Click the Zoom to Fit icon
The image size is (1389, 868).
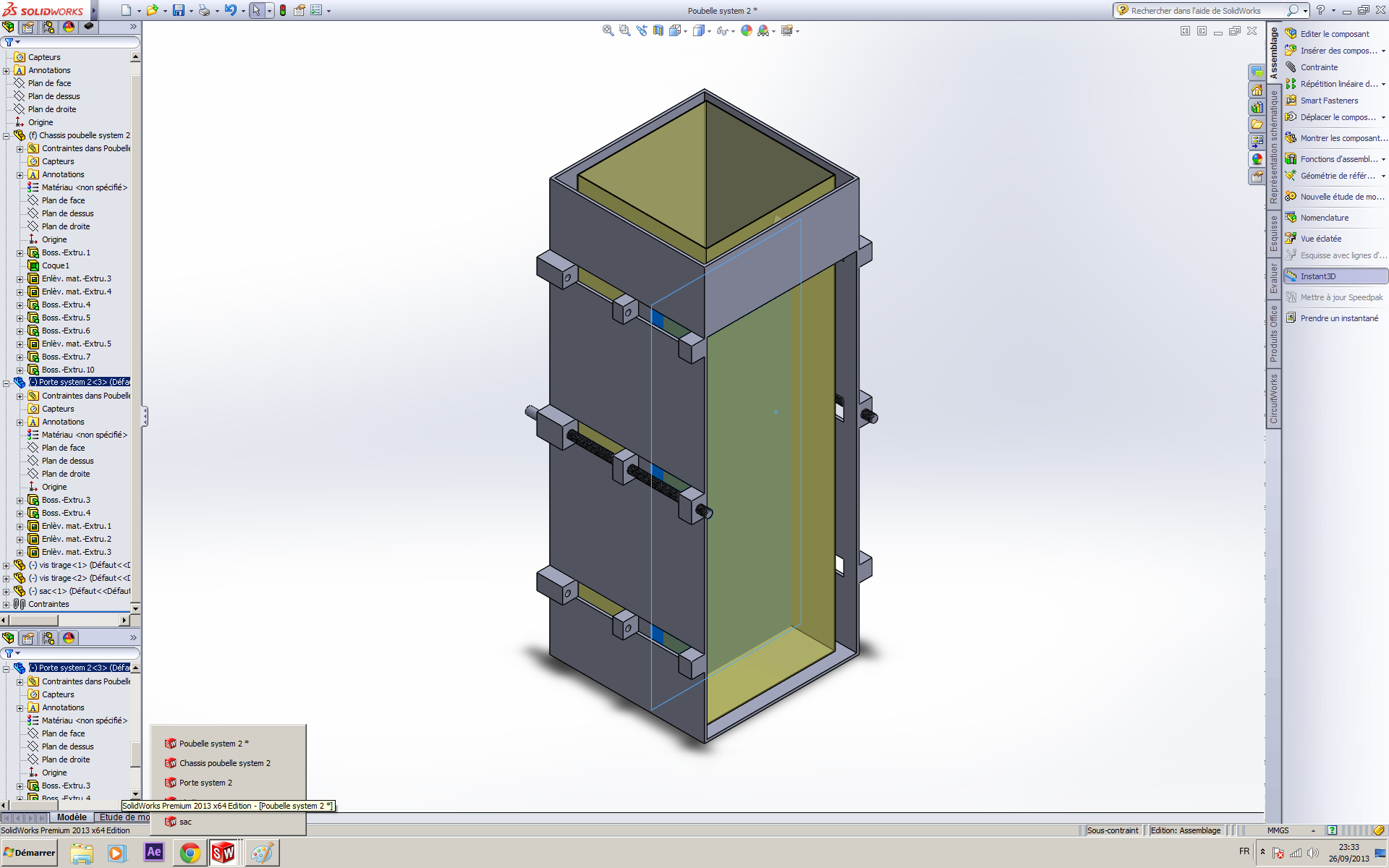608,30
